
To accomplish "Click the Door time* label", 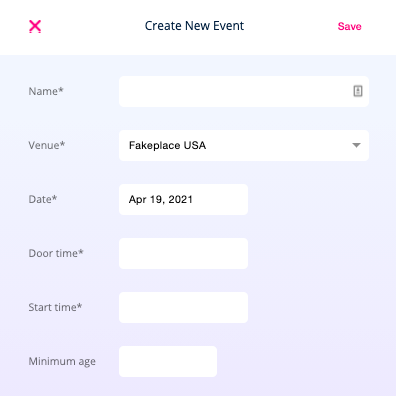I will coord(56,253).
